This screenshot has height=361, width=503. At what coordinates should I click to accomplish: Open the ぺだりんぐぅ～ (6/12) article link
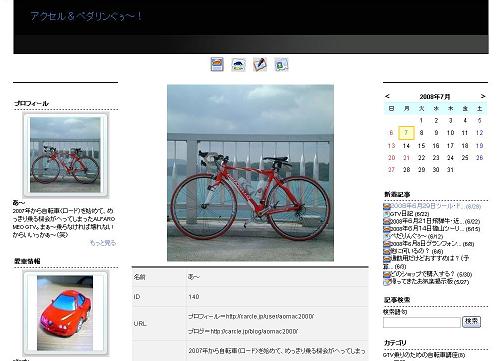417,236
